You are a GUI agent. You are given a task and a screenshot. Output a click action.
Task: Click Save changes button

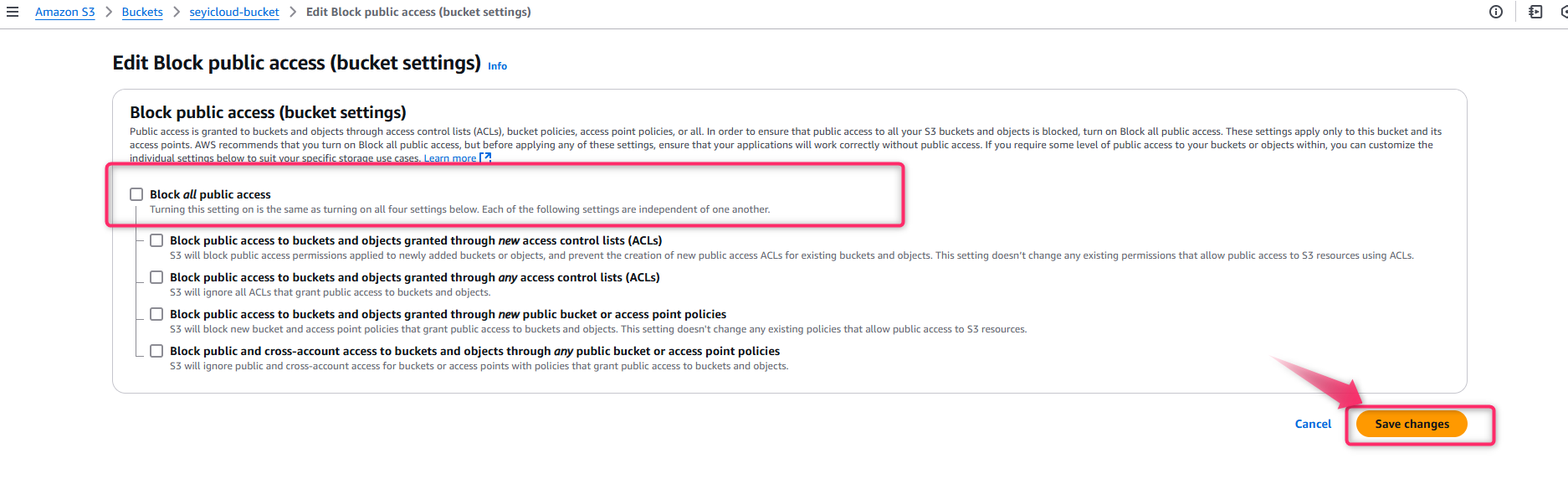pos(1412,424)
